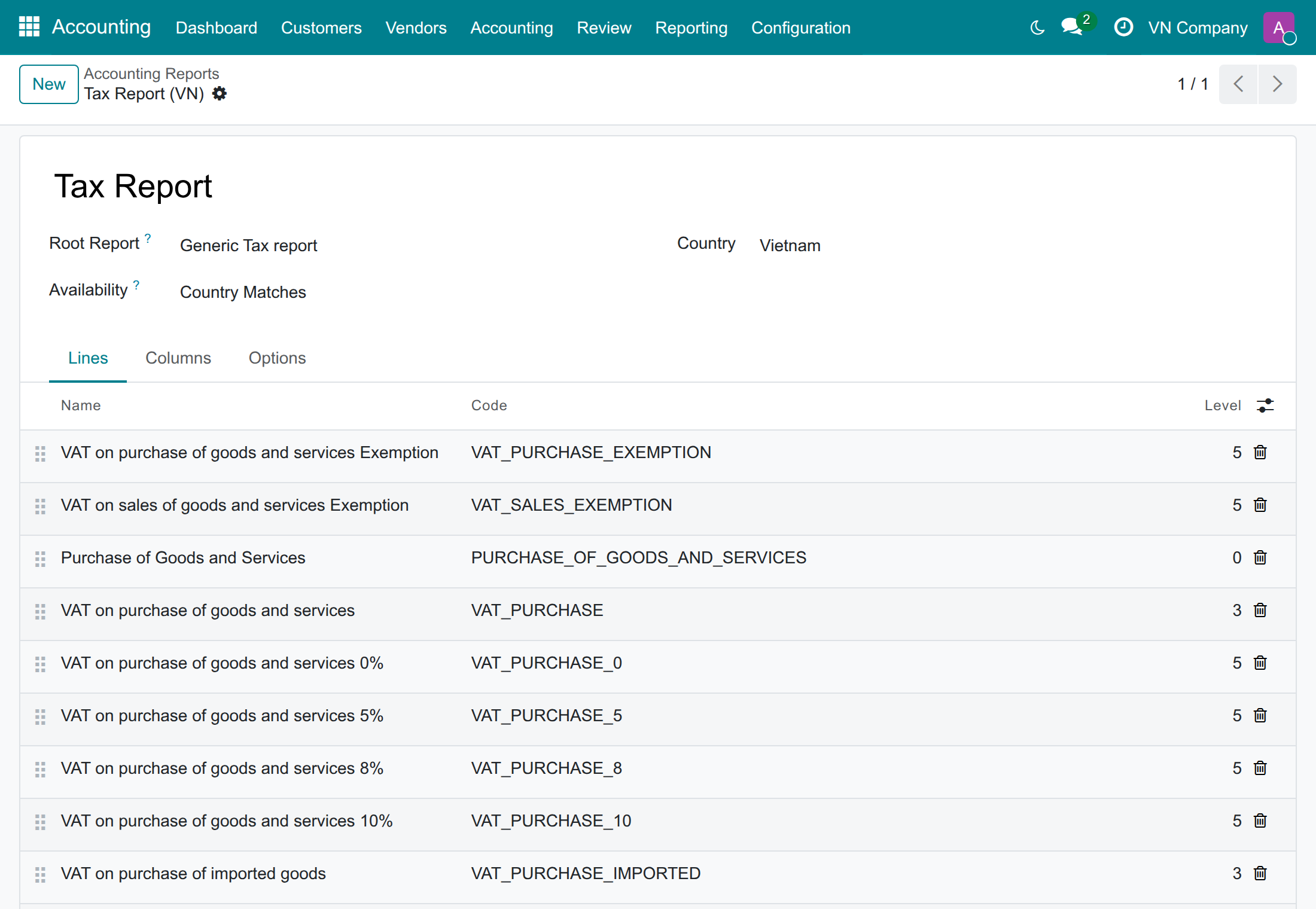Open the Customers menu

tap(321, 28)
